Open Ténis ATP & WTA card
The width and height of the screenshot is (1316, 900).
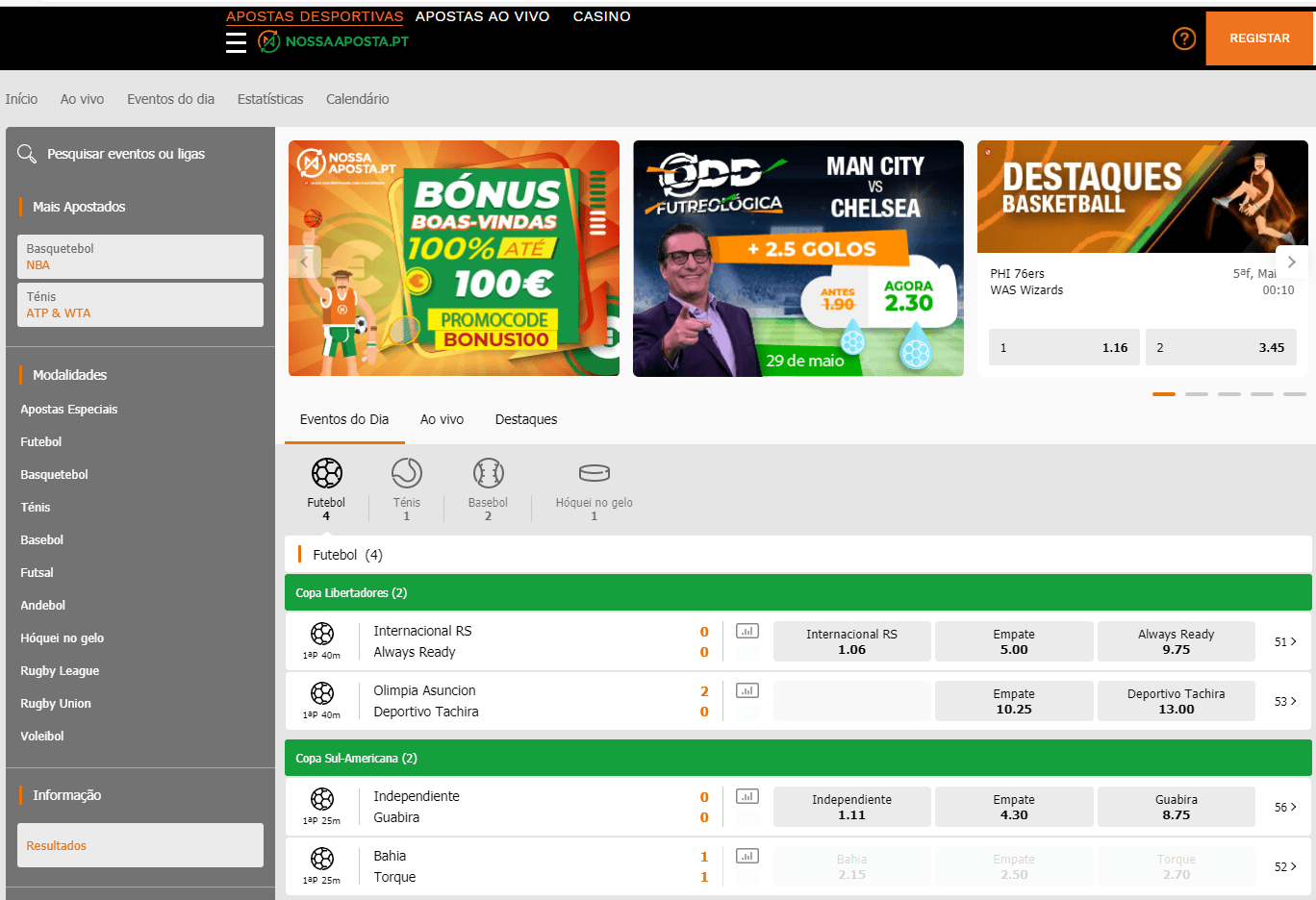tap(140, 305)
